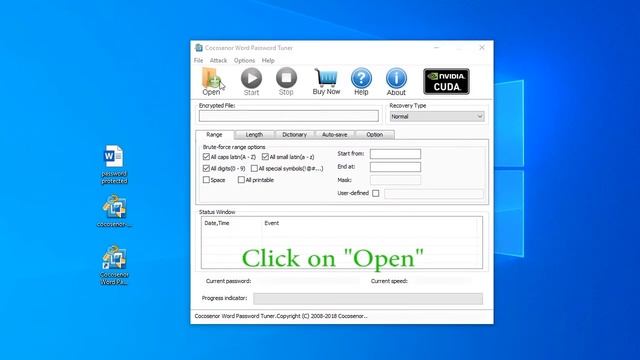
Task: Open the Help menu in menu bar
Action: (x=268, y=60)
